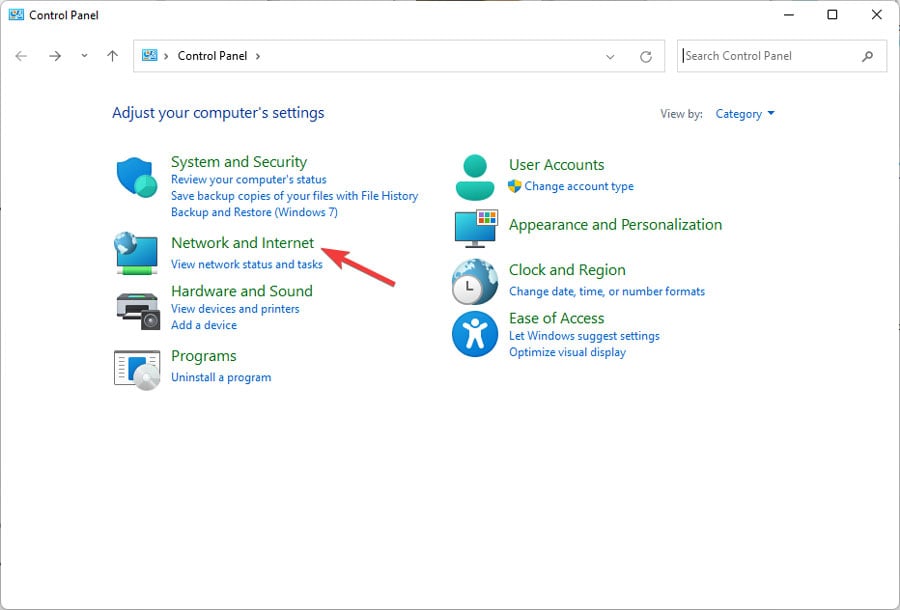The width and height of the screenshot is (900, 610).
Task: Click Optimize visual display link
Action: (567, 352)
